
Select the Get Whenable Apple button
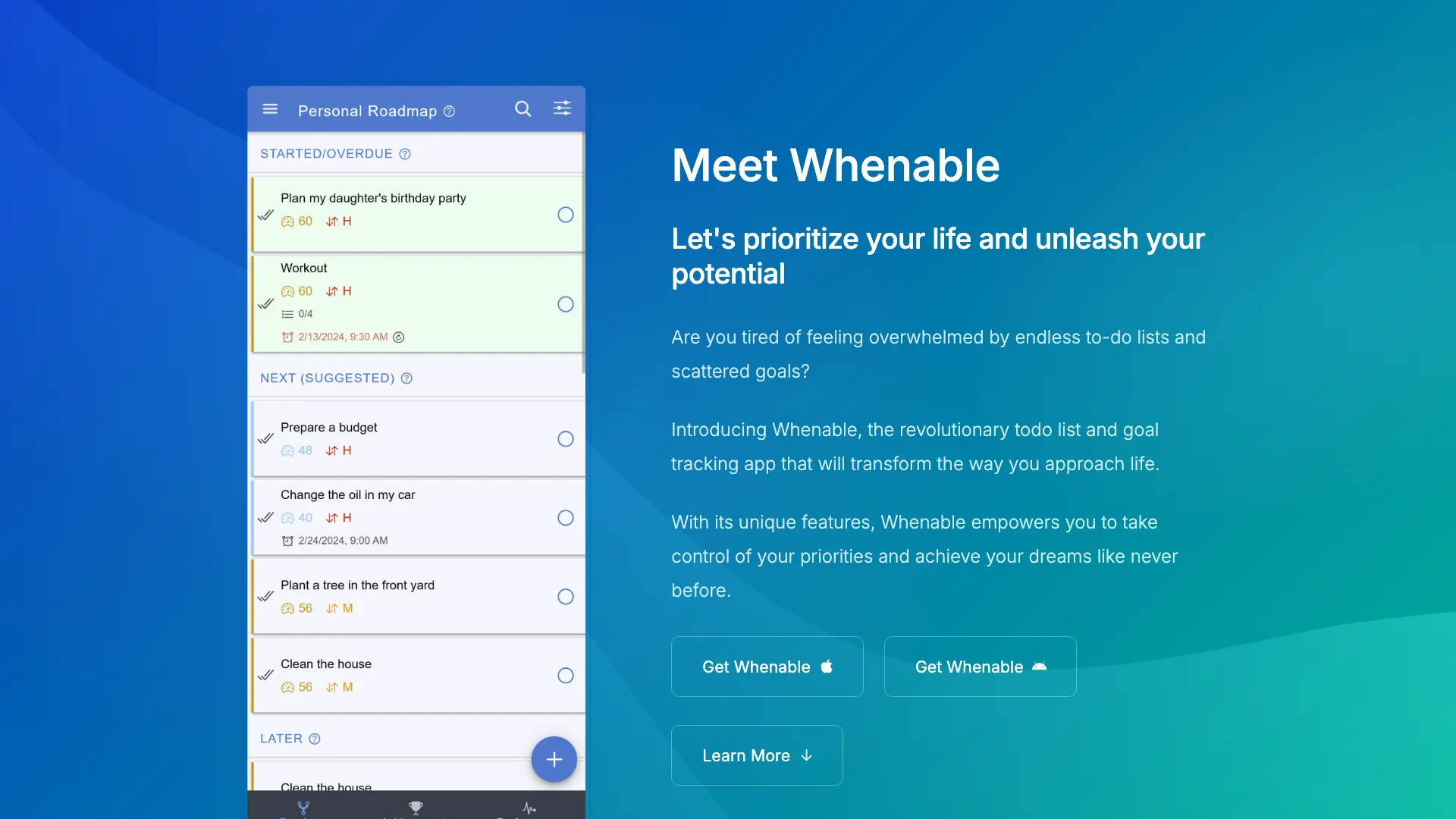766,666
